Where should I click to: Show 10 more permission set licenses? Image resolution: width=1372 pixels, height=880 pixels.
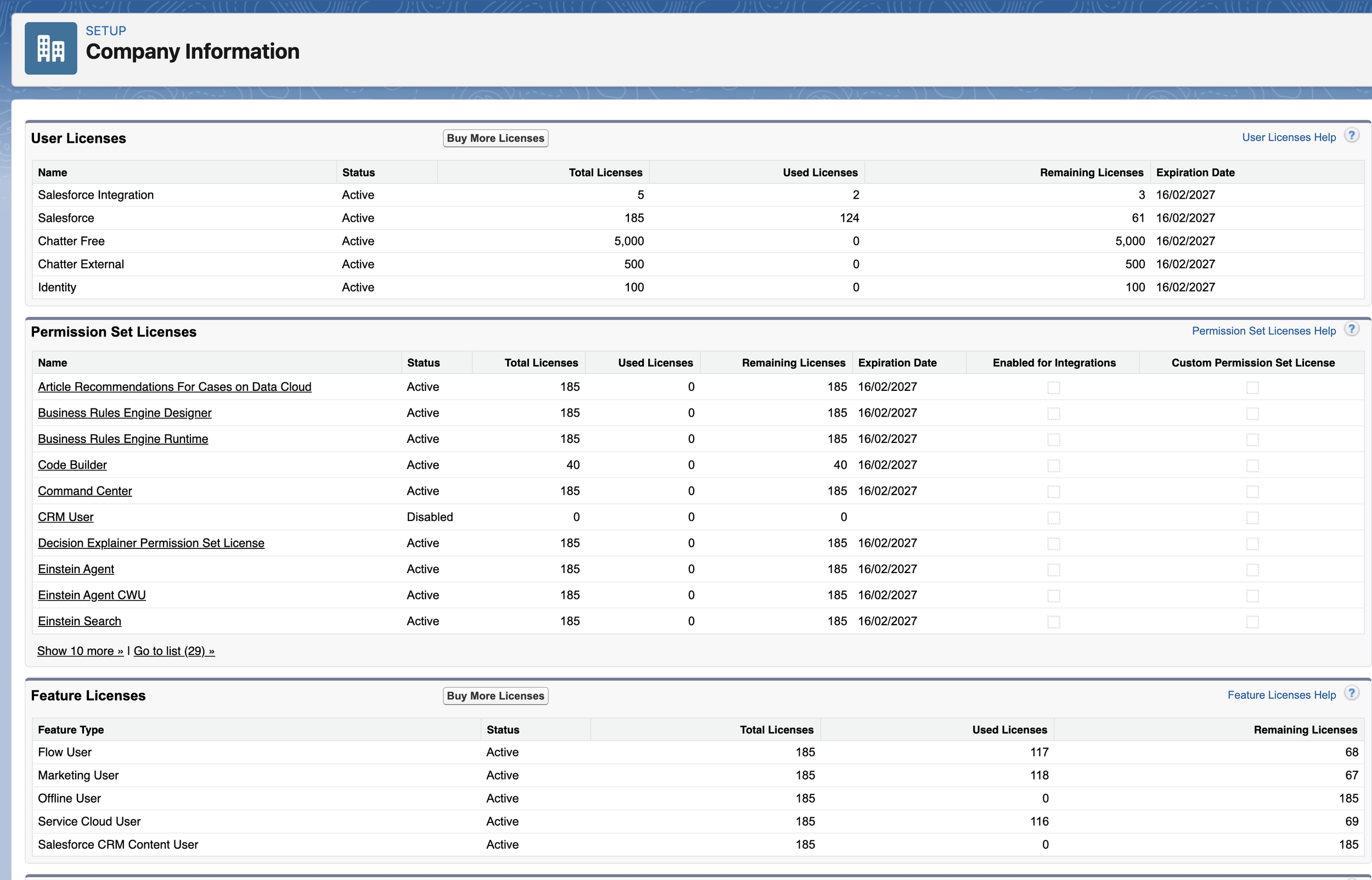click(80, 651)
